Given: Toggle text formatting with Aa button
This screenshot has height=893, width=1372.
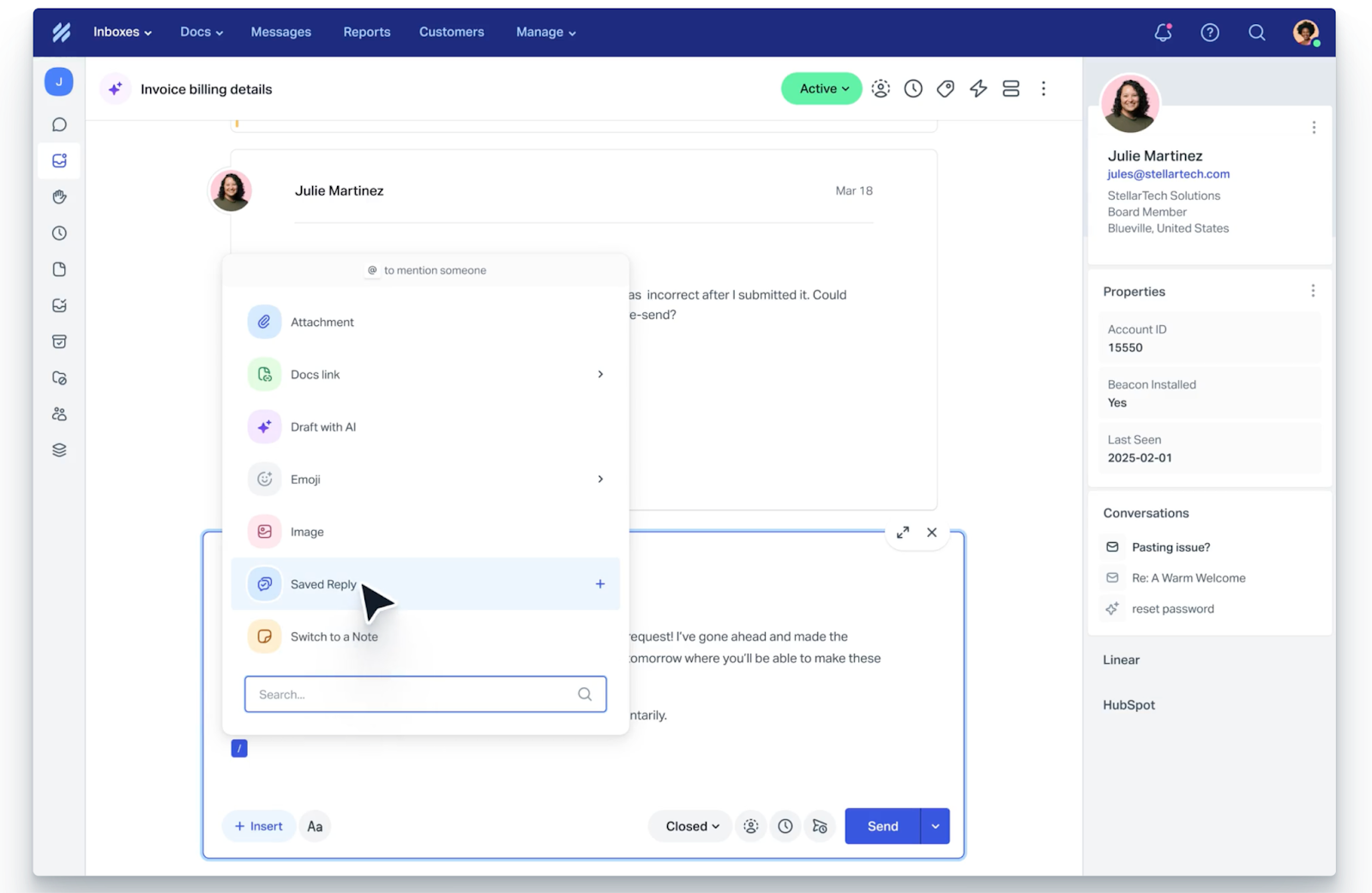Looking at the screenshot, I should coord(315,826).
